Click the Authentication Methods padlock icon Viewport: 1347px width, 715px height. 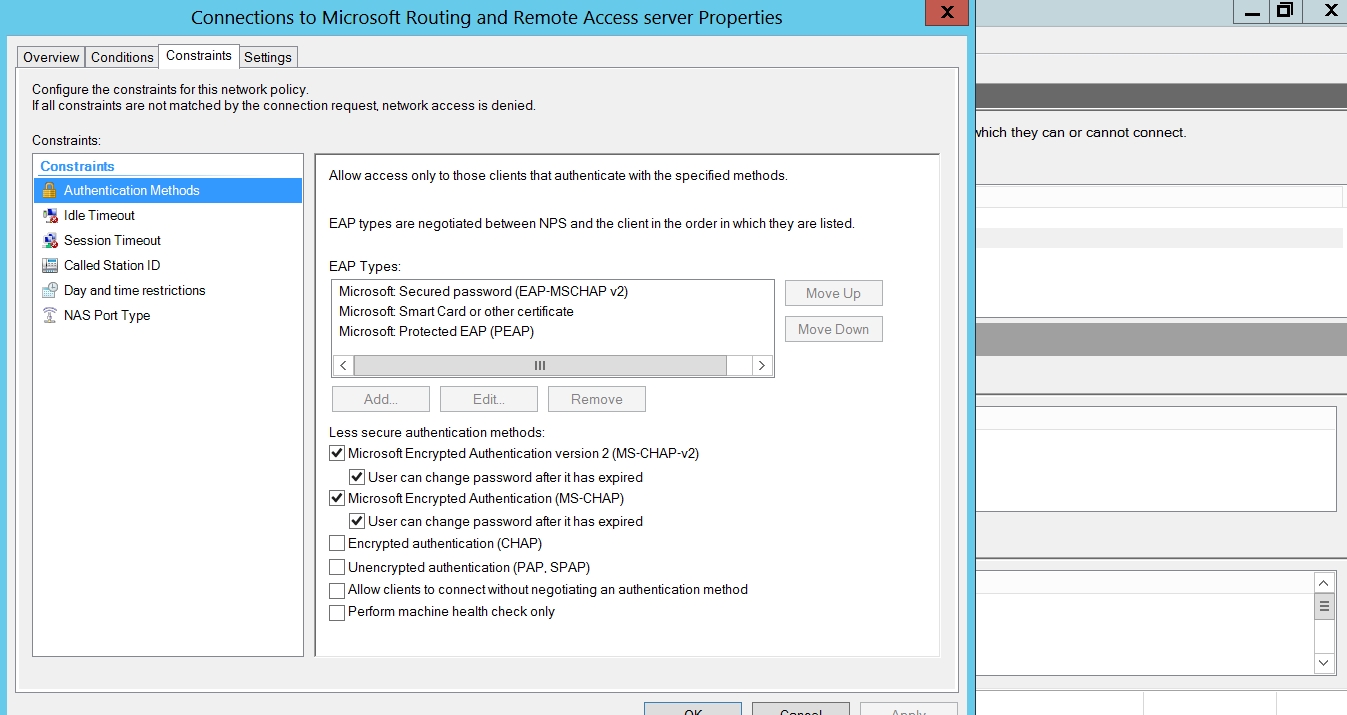[49, 190]
